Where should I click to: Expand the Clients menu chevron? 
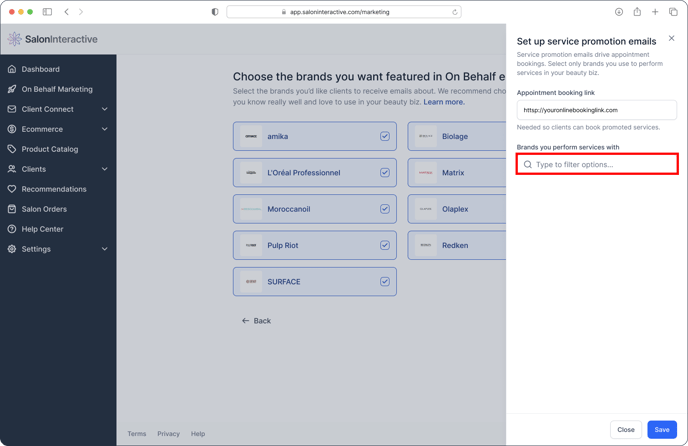104,169
